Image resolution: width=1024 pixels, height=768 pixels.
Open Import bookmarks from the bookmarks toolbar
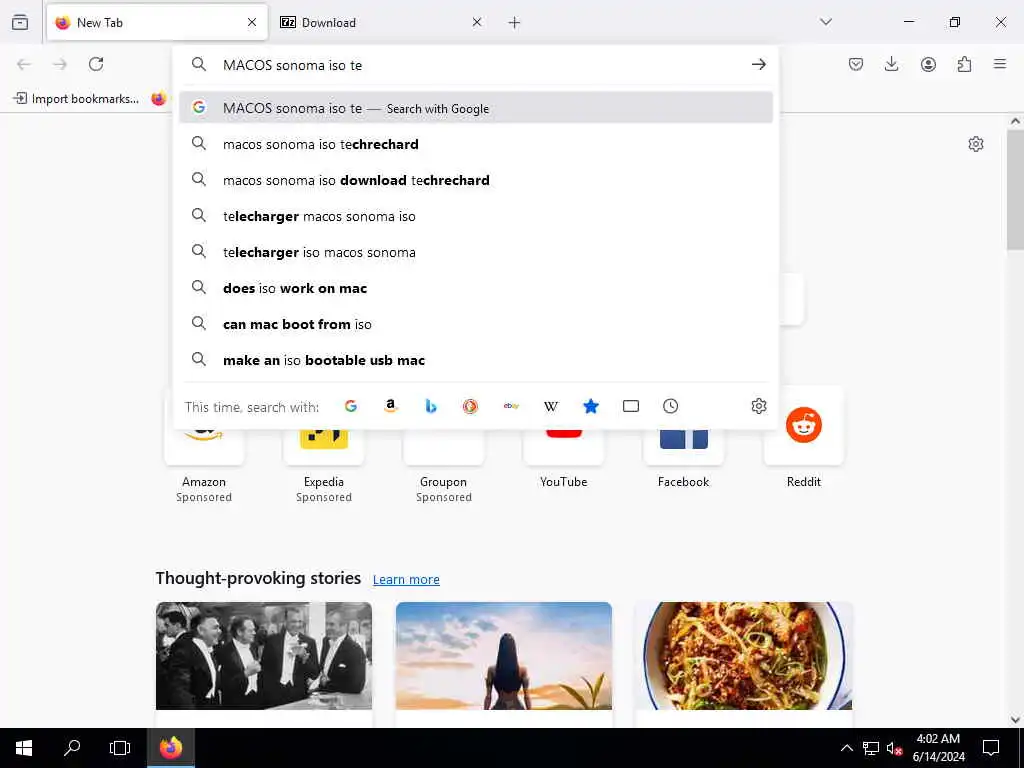pyautogui.click(x=76, y=99)
